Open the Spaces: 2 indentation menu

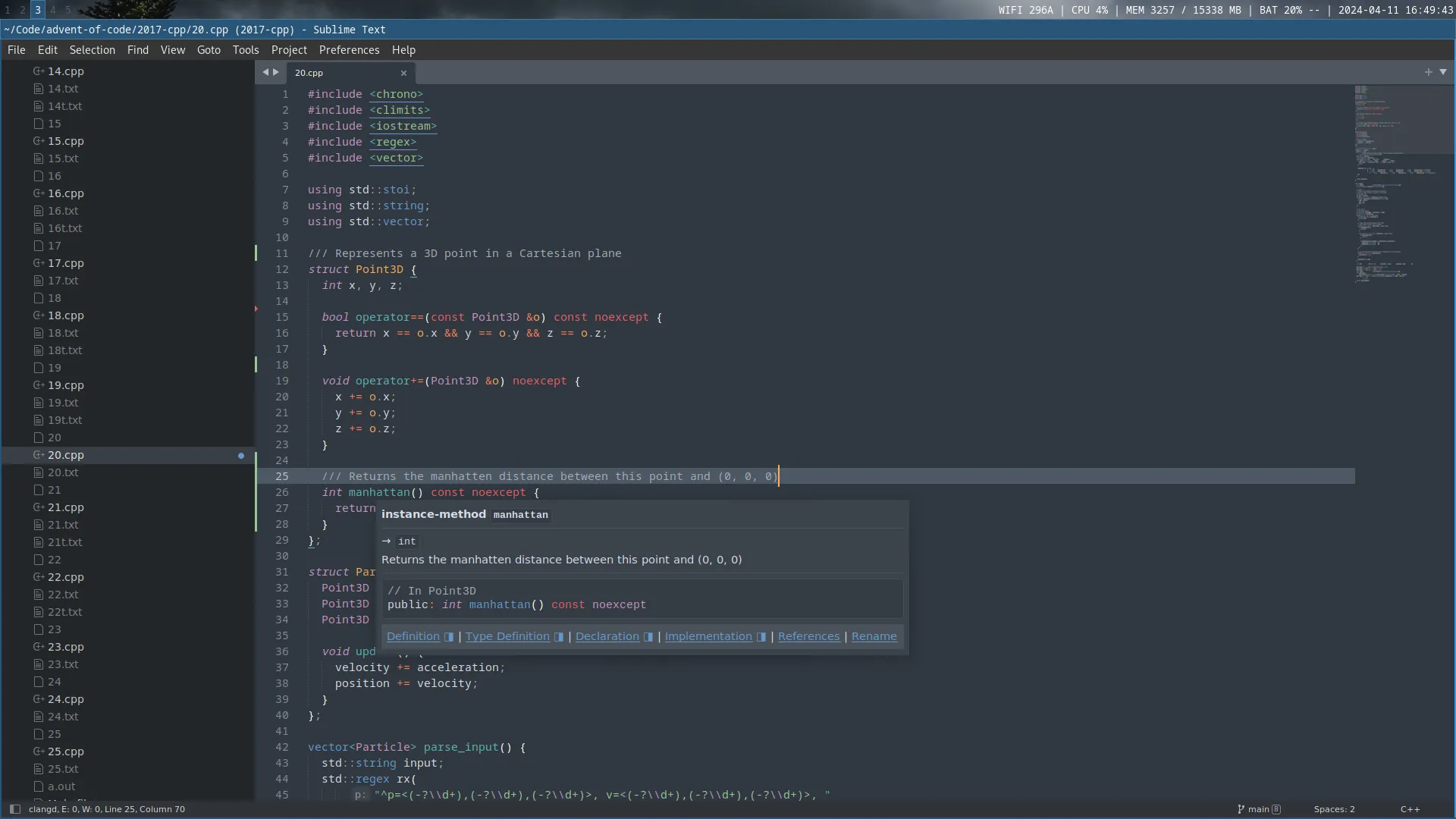pyautogui.click(x=1334, y=809)
